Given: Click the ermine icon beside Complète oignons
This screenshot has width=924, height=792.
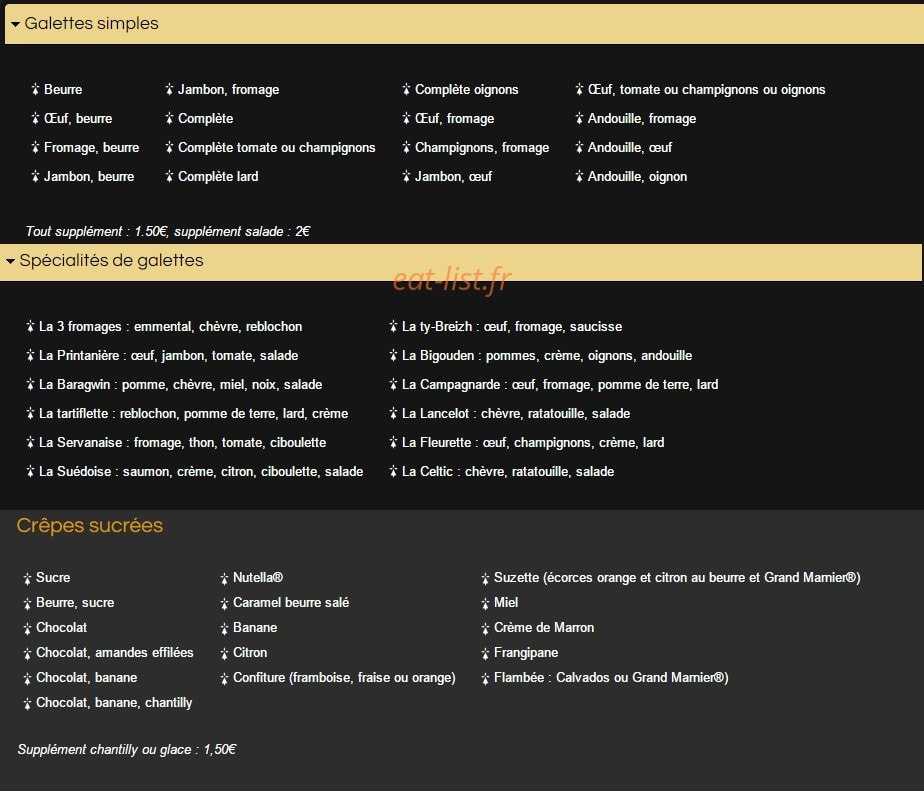Looking at the screenshot, I should tap(406, 90).
